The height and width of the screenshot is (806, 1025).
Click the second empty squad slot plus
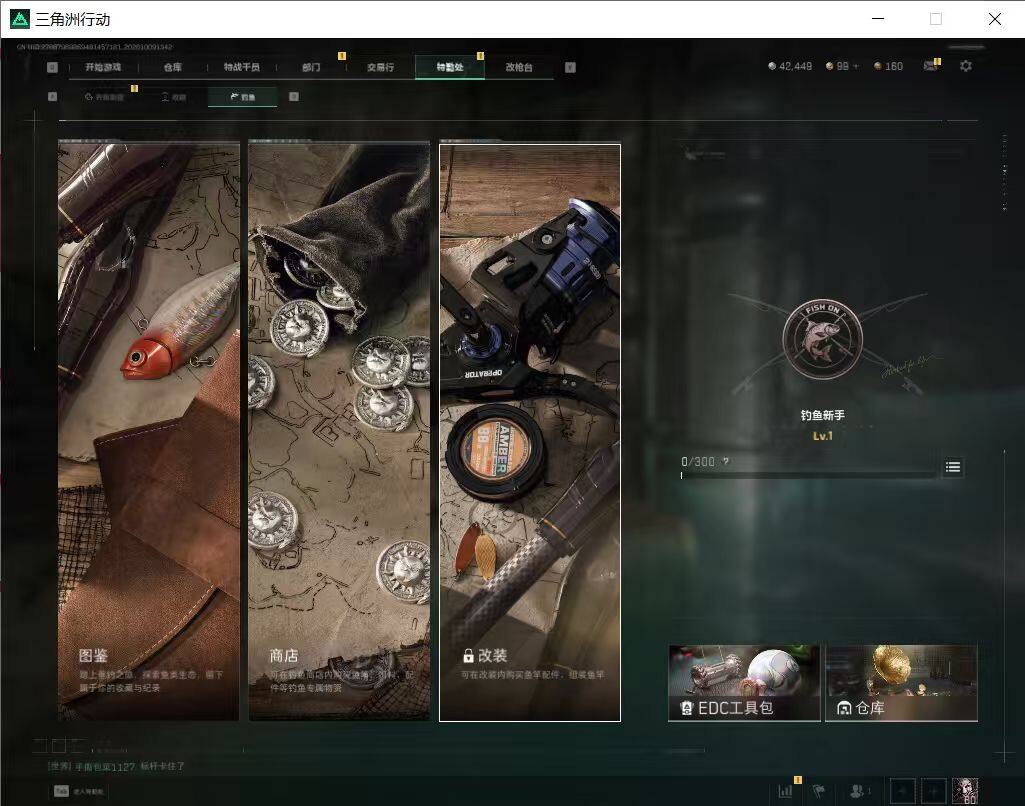[x=933, y=792]
